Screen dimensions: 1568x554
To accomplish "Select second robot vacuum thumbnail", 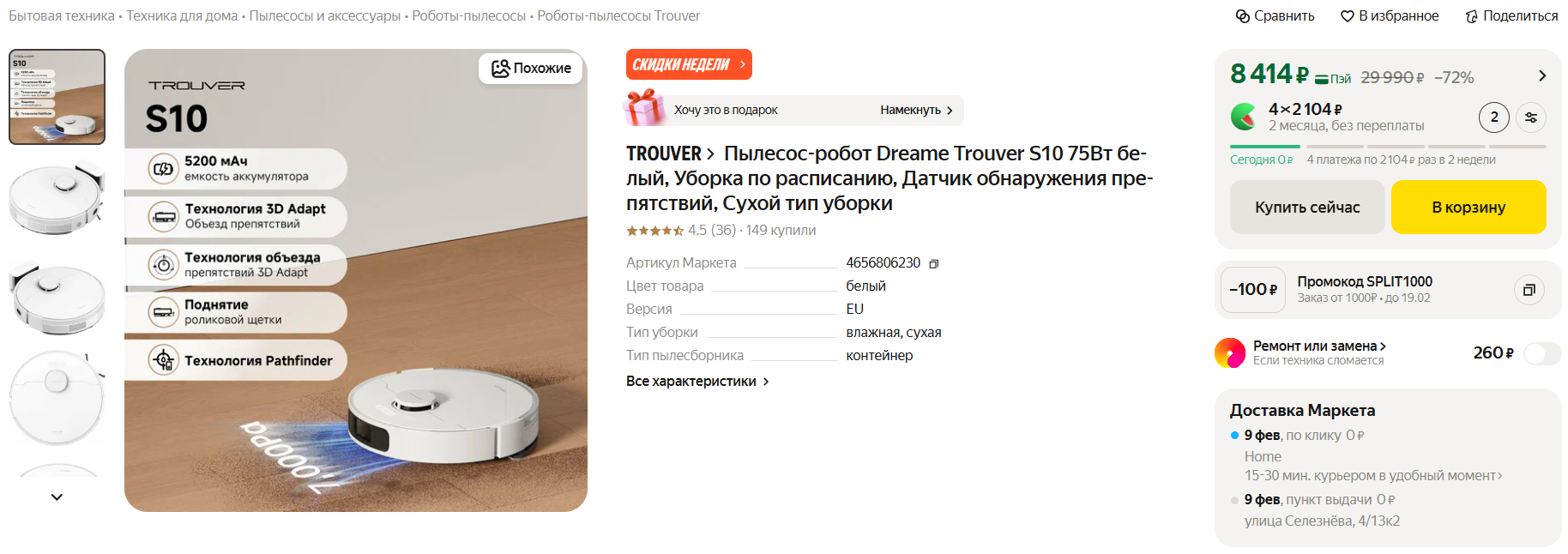I will point(57,196).
